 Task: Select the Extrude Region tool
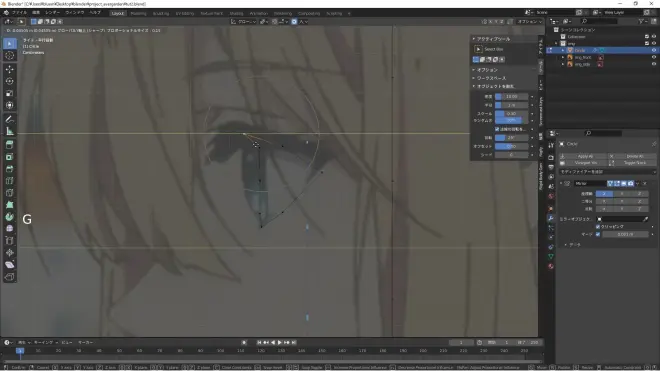pos(10,145)
